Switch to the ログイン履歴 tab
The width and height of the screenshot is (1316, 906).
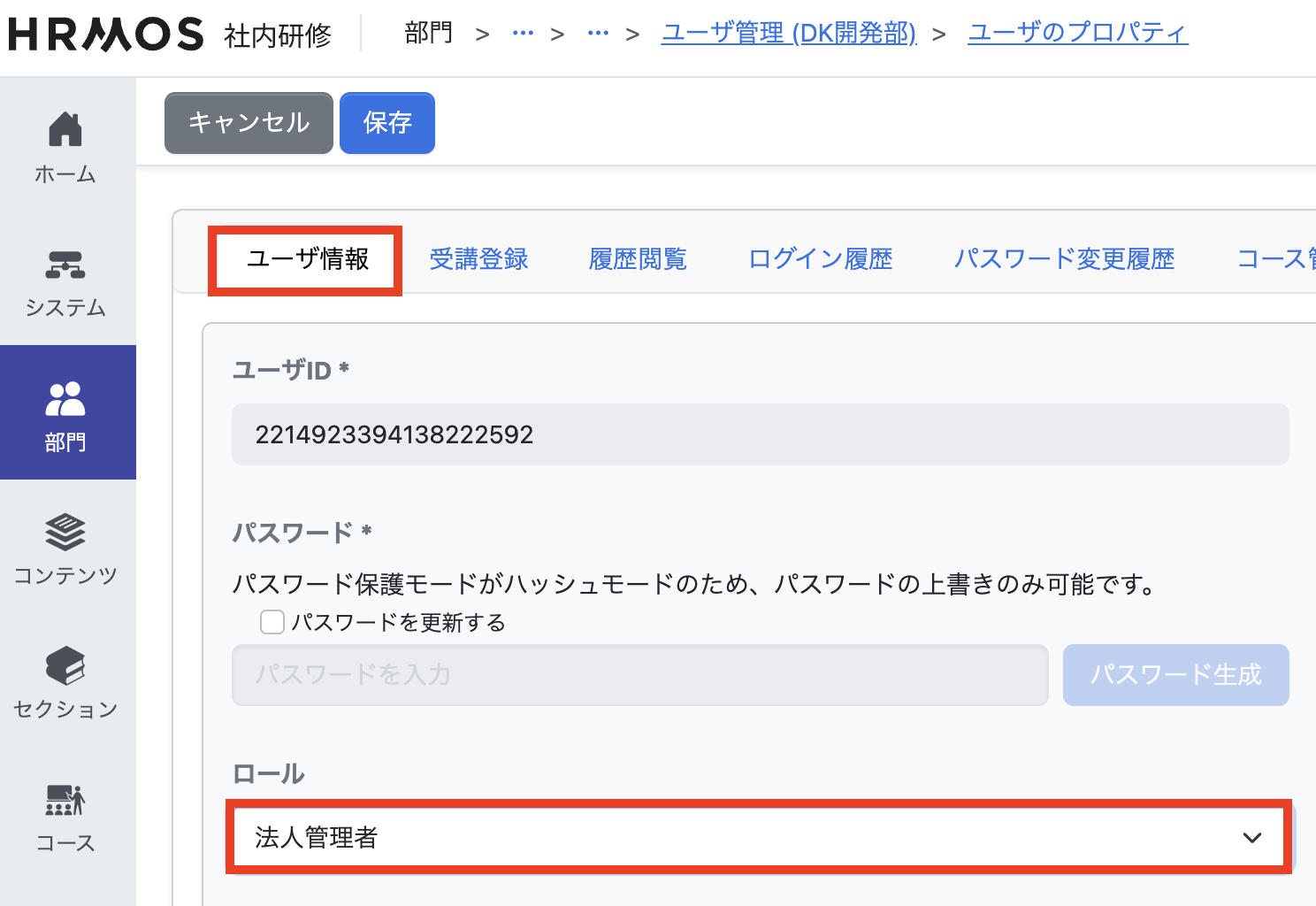click(x=820, y=259)
